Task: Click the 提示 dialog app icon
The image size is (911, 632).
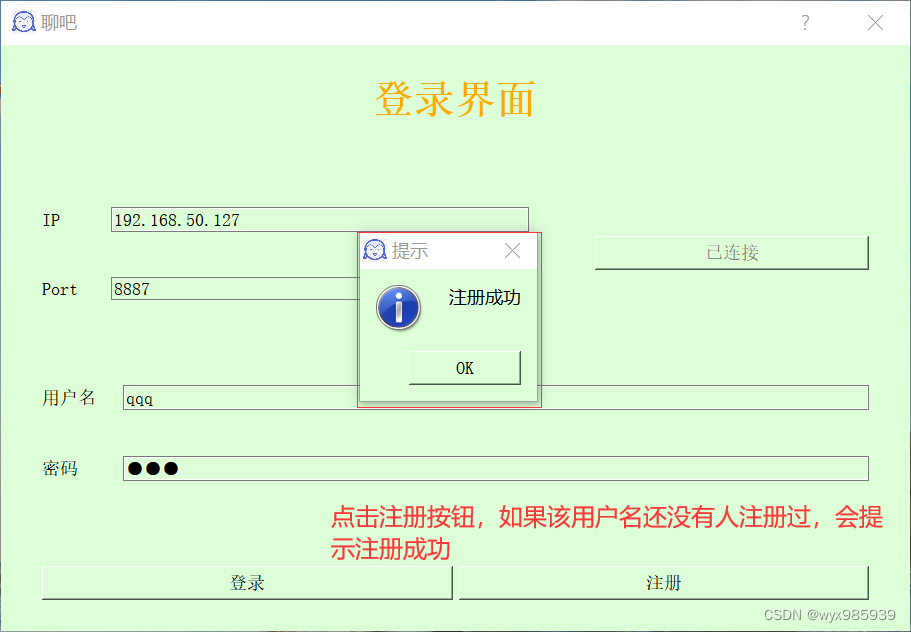Action: pos(375,250)
